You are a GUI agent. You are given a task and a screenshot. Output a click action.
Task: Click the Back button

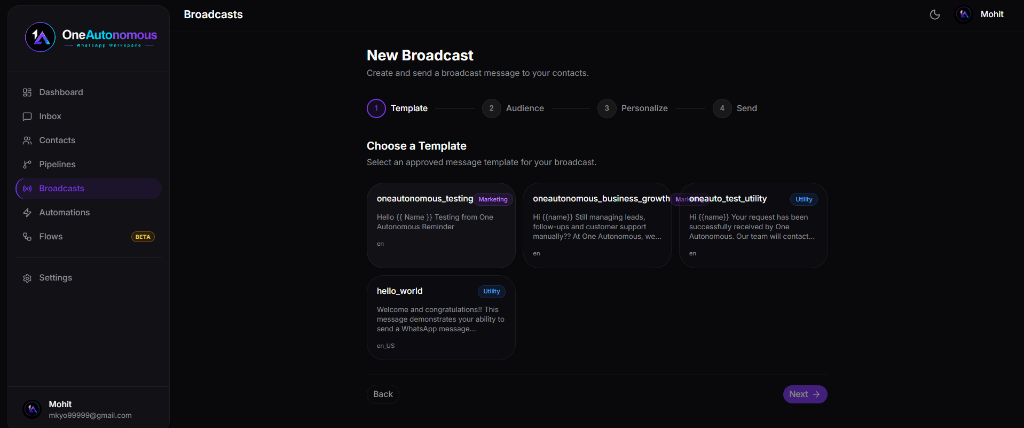tap(383, 394)
